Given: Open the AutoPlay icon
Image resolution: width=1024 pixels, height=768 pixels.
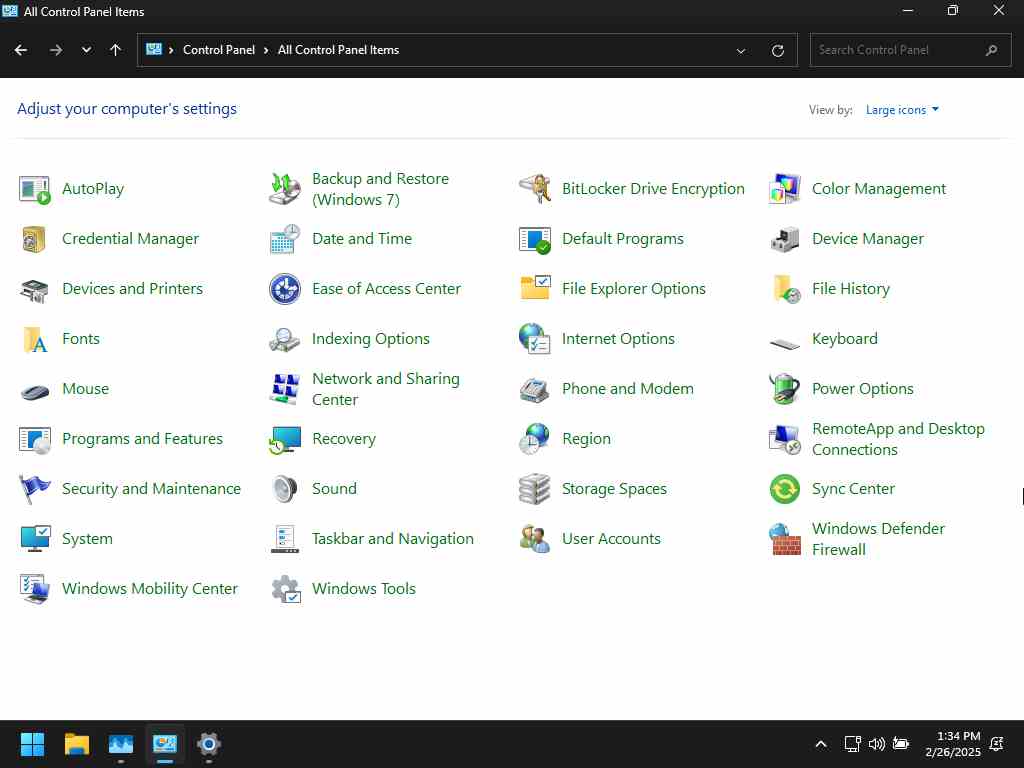Looking at the screenshot, I should pyautogui.click(x=35, y=189).
